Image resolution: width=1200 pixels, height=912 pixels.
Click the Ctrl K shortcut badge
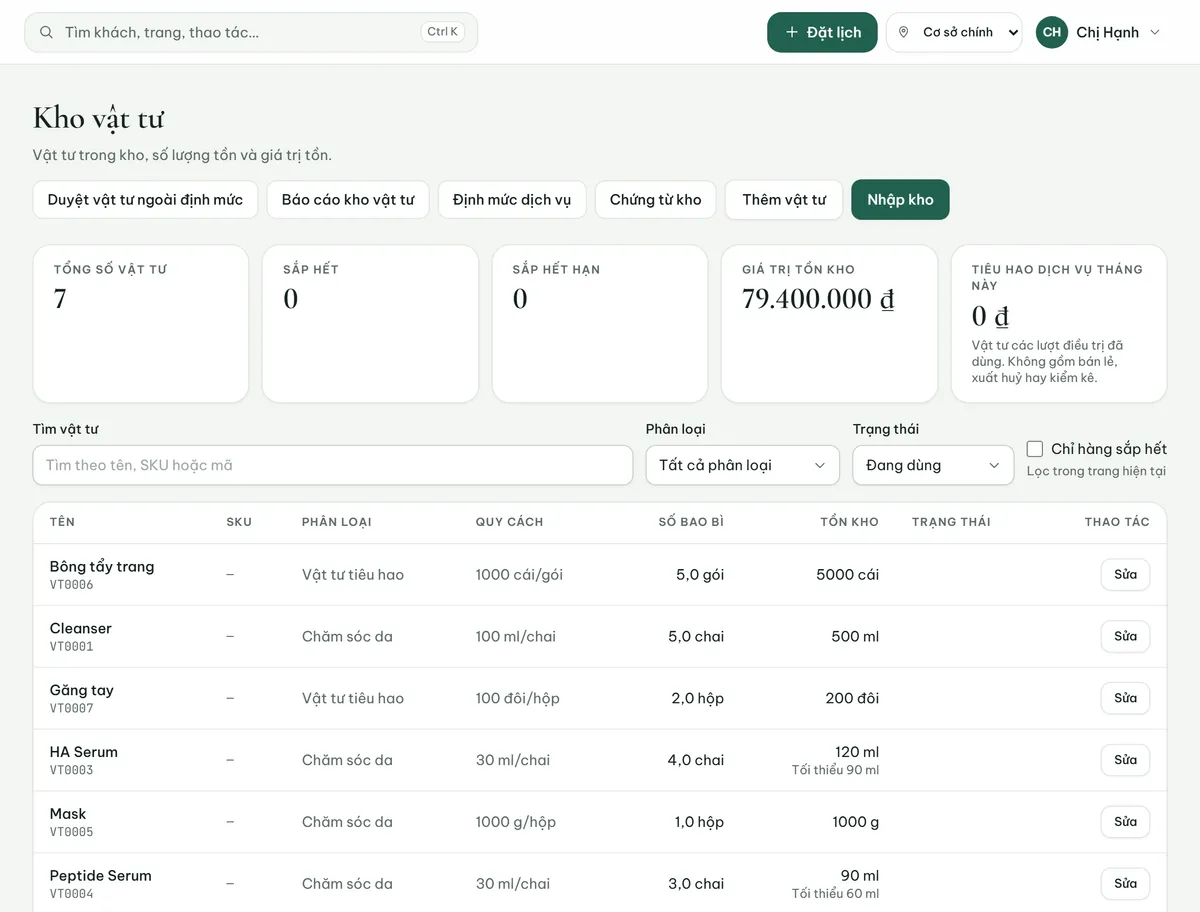(x=442, y=32)
